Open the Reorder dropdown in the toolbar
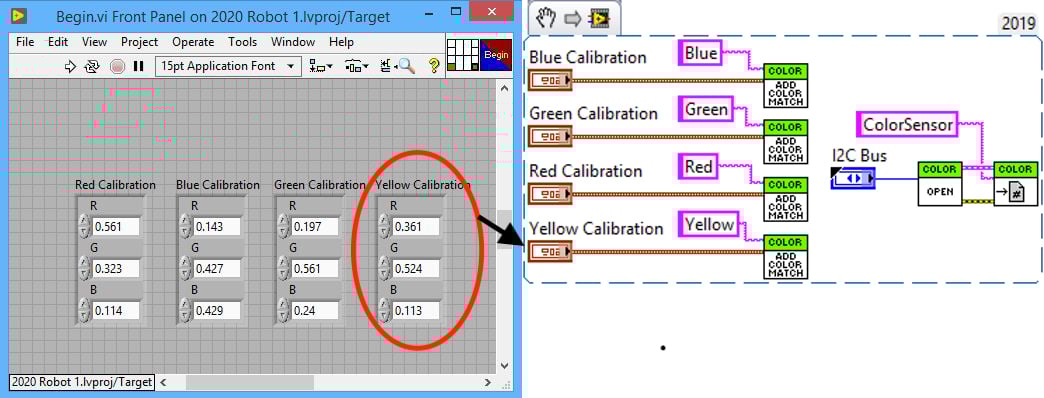 tap(387, 66)
